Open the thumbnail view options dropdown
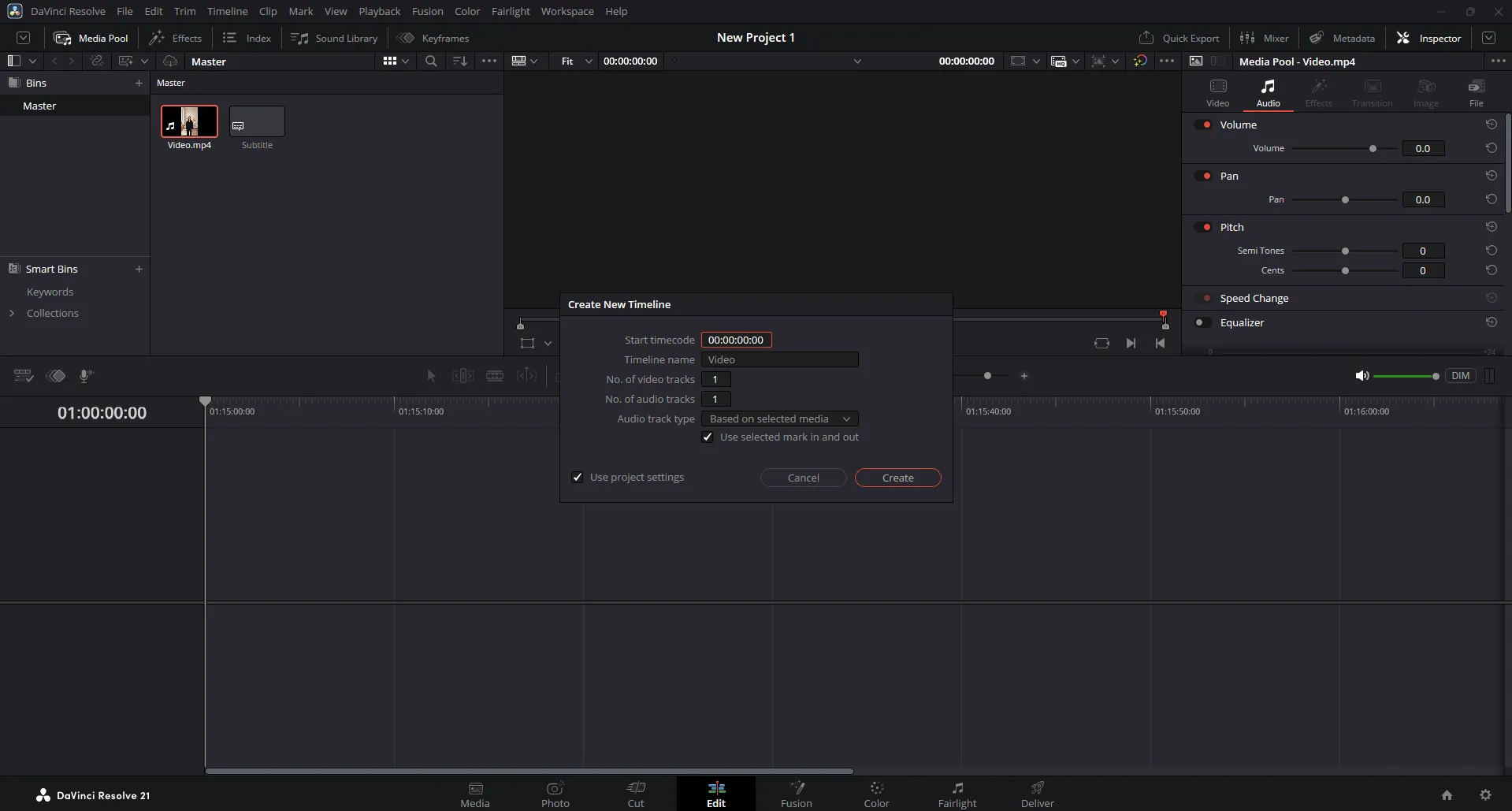 coord(396,61)
